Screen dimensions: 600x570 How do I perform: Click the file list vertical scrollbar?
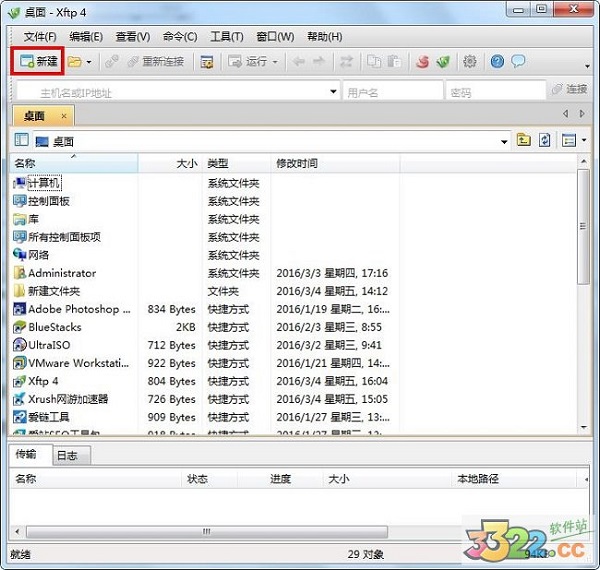pos(583,226)
